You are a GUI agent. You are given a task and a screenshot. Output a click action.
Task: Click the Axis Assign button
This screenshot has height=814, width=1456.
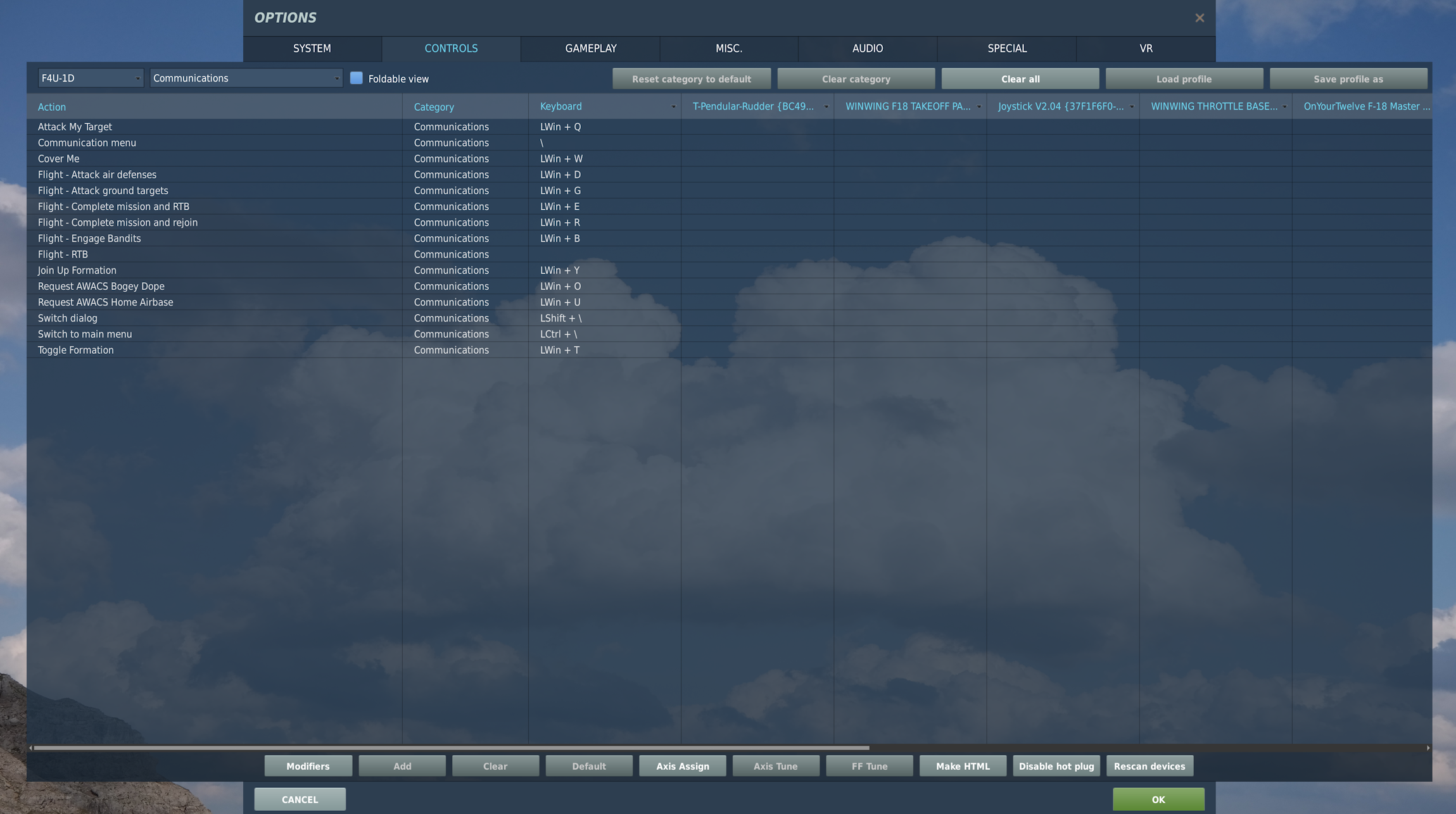[683, 766]
